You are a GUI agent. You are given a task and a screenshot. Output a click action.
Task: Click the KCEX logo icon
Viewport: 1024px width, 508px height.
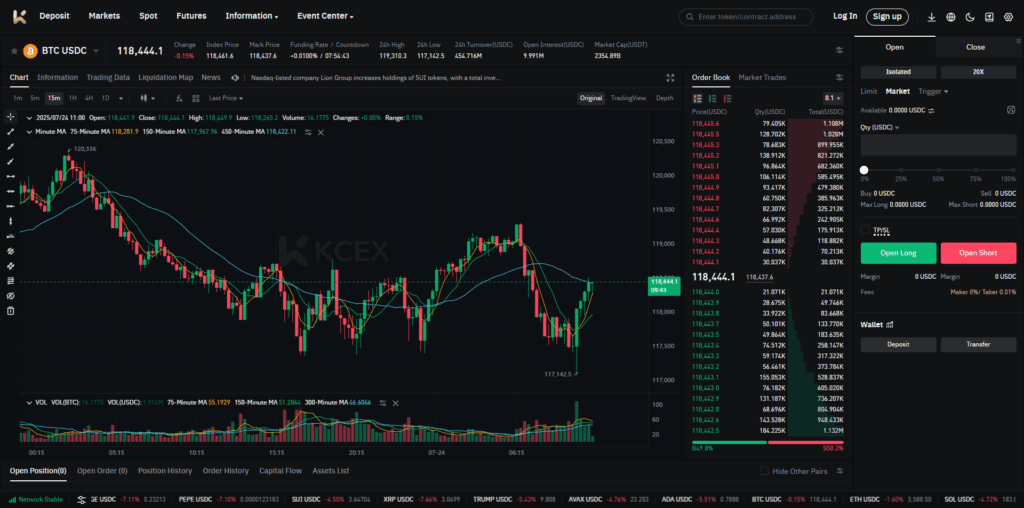[x=20, y=16]
